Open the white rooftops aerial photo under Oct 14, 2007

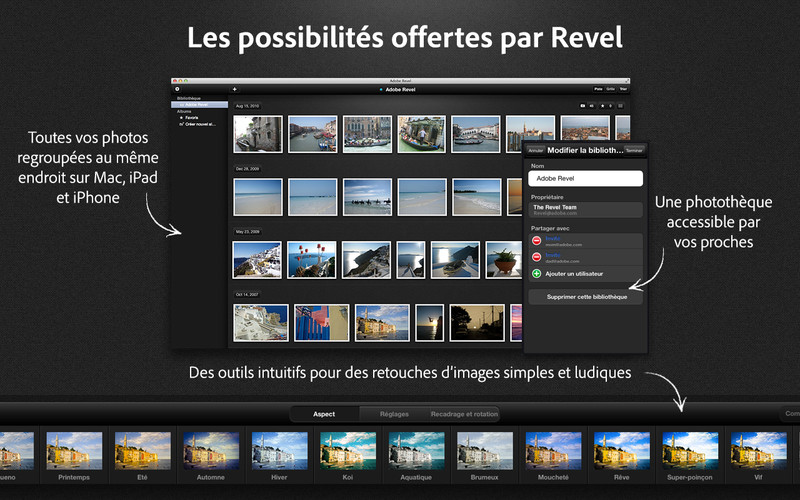[261, 323]
